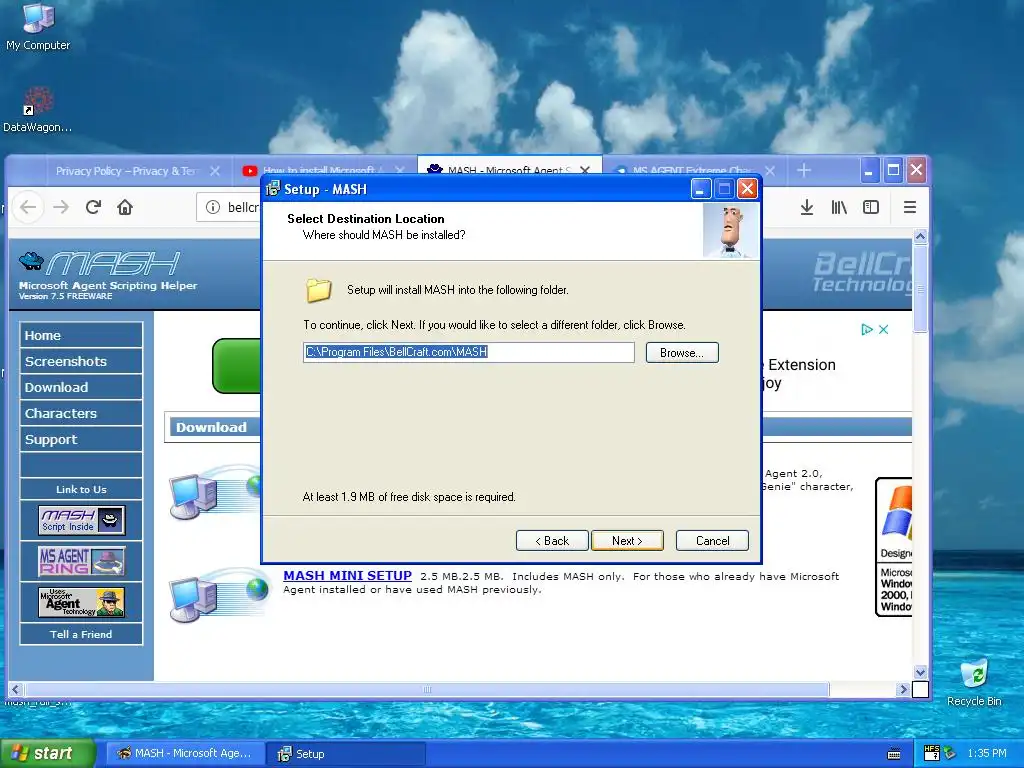
Task: Click the browser Back arrow
Action: [28, 207]
